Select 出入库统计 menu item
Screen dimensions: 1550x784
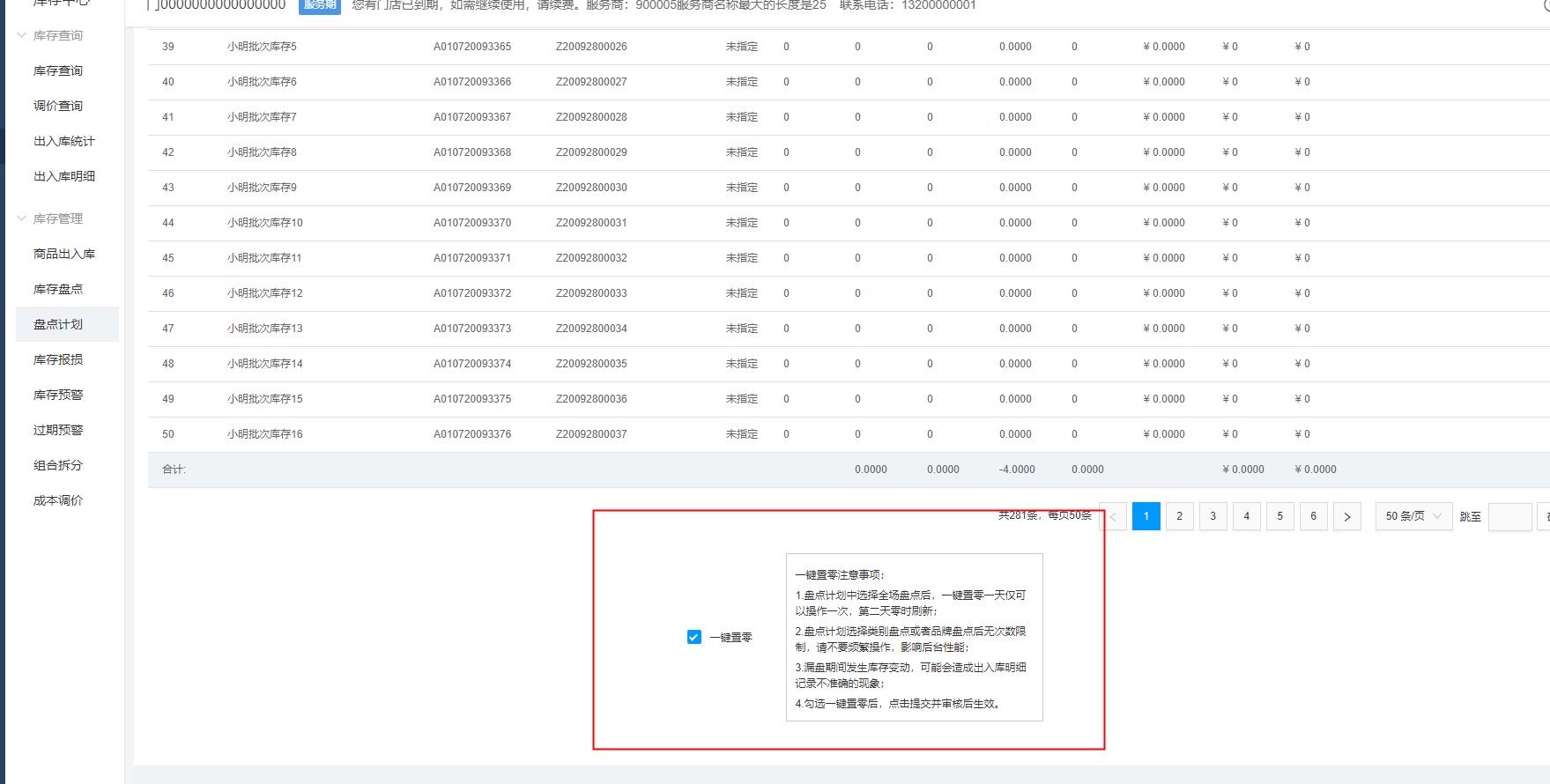(x=63, y=141)
